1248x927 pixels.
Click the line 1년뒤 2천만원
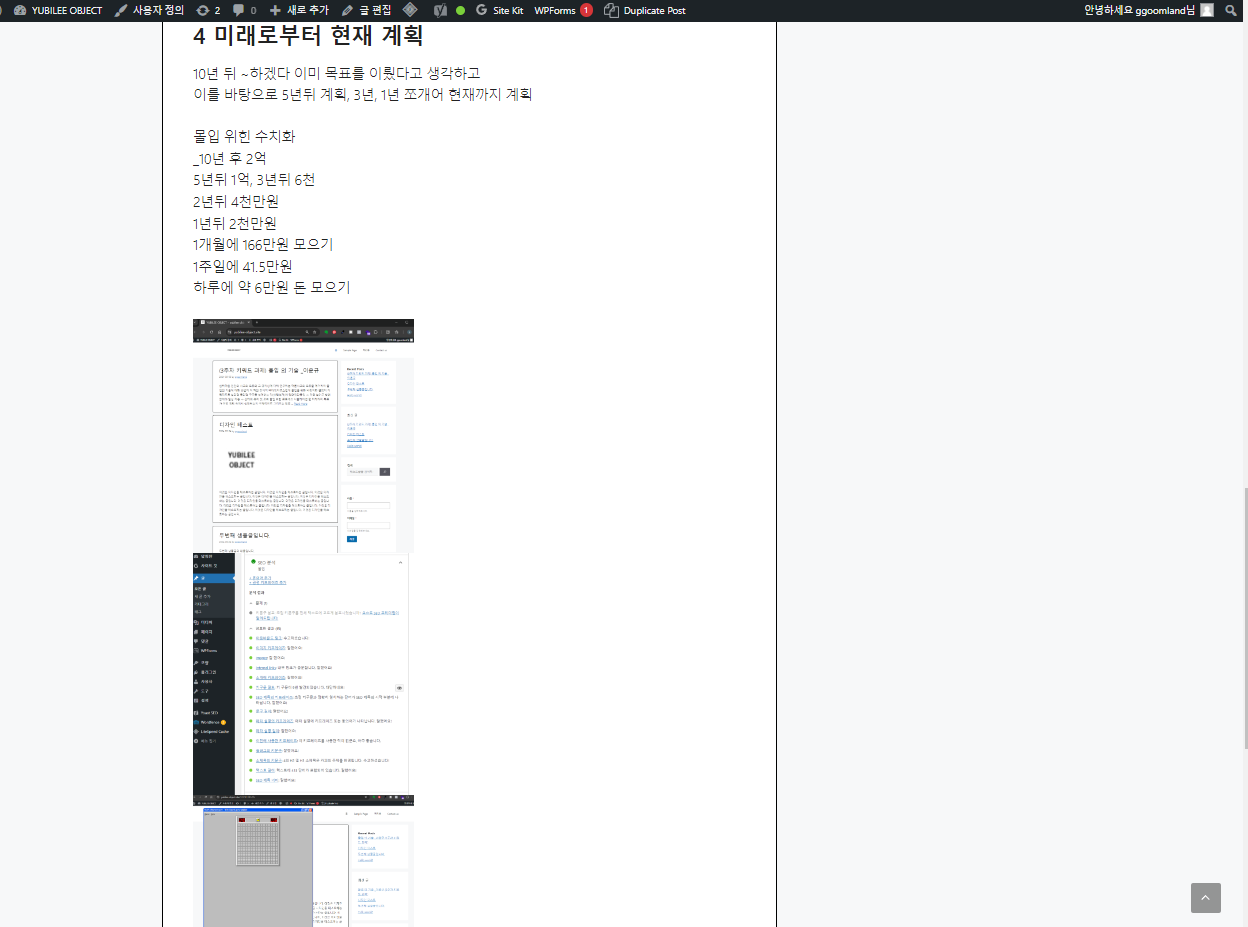click(x=235, y=223)
